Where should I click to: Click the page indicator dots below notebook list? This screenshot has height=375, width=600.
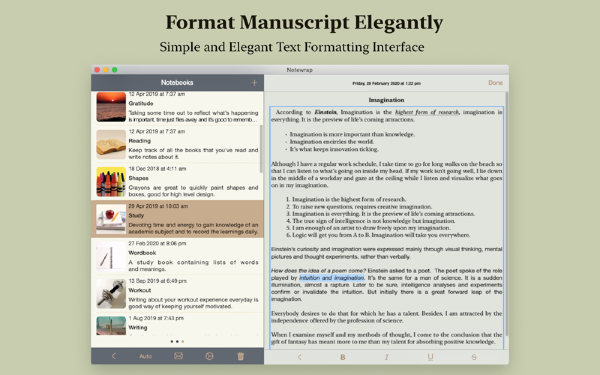pos(177,341)
